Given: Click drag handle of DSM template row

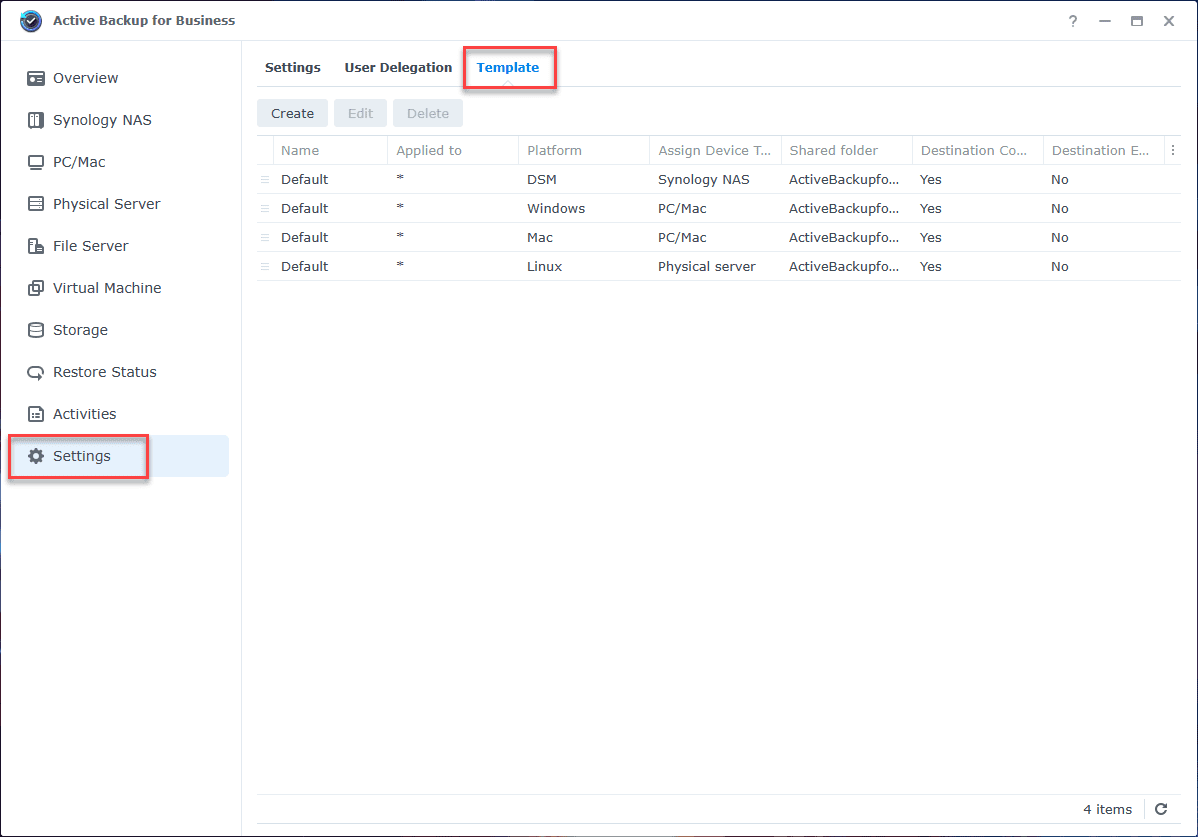Looking at the screenshot, I should pos(265,179).
